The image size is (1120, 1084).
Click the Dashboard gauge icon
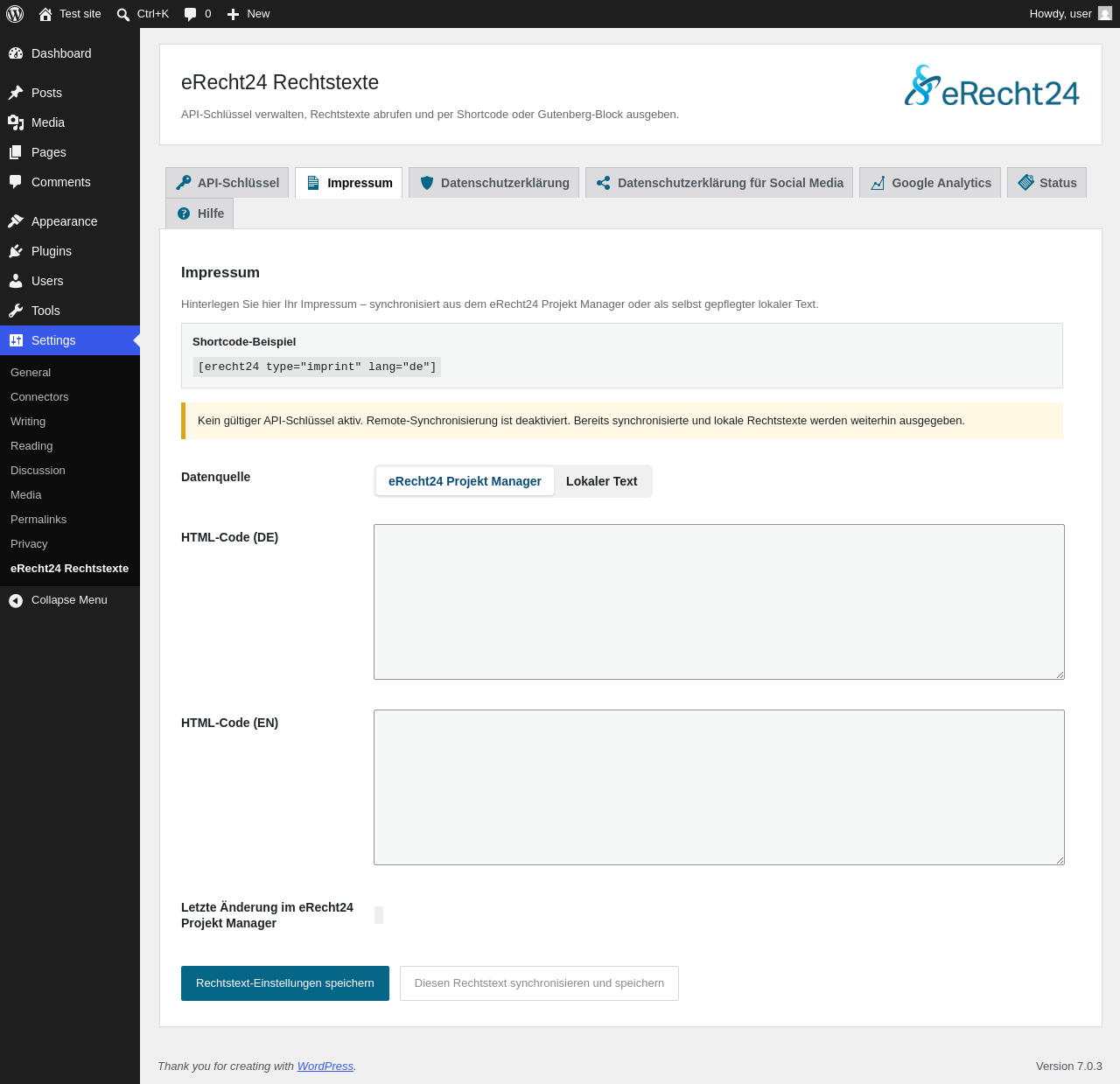point(16,53)
